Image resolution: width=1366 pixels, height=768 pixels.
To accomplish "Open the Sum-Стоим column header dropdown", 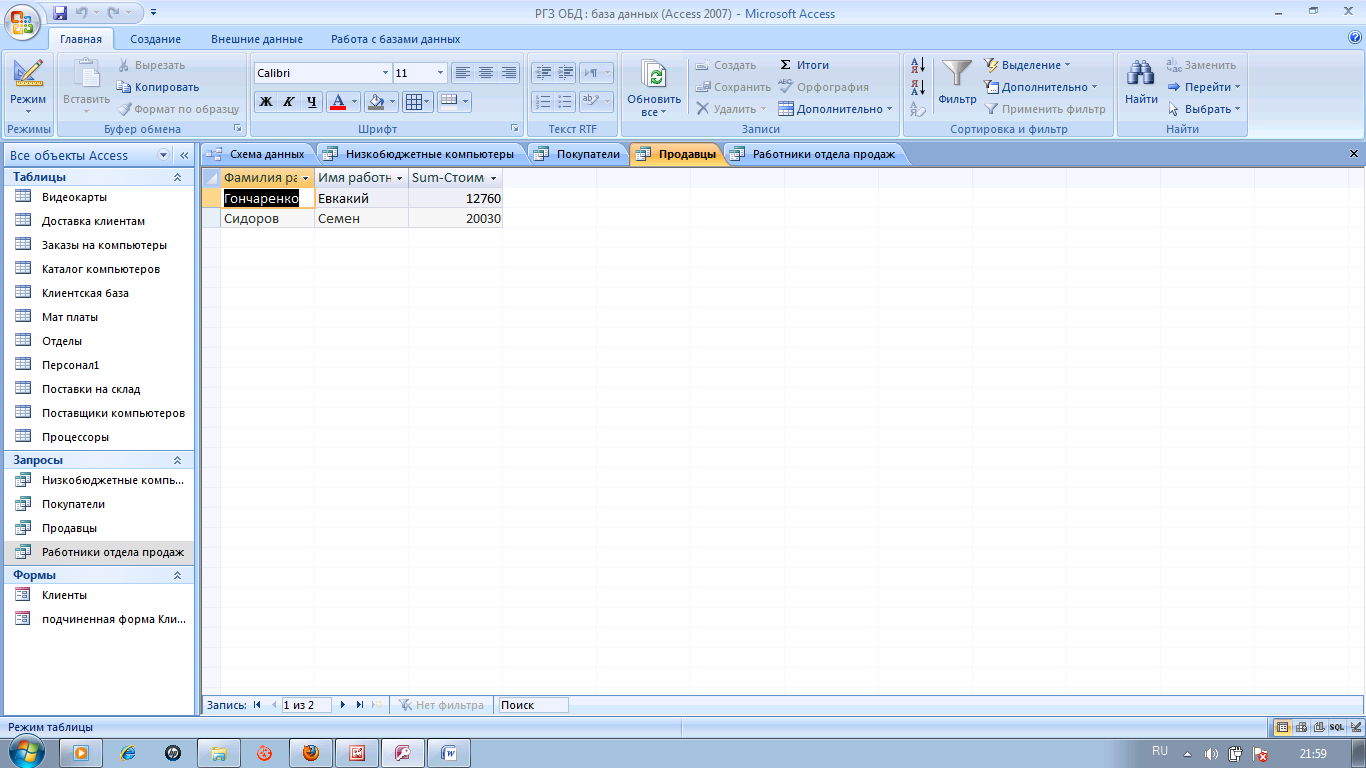I will coord(493,178).
